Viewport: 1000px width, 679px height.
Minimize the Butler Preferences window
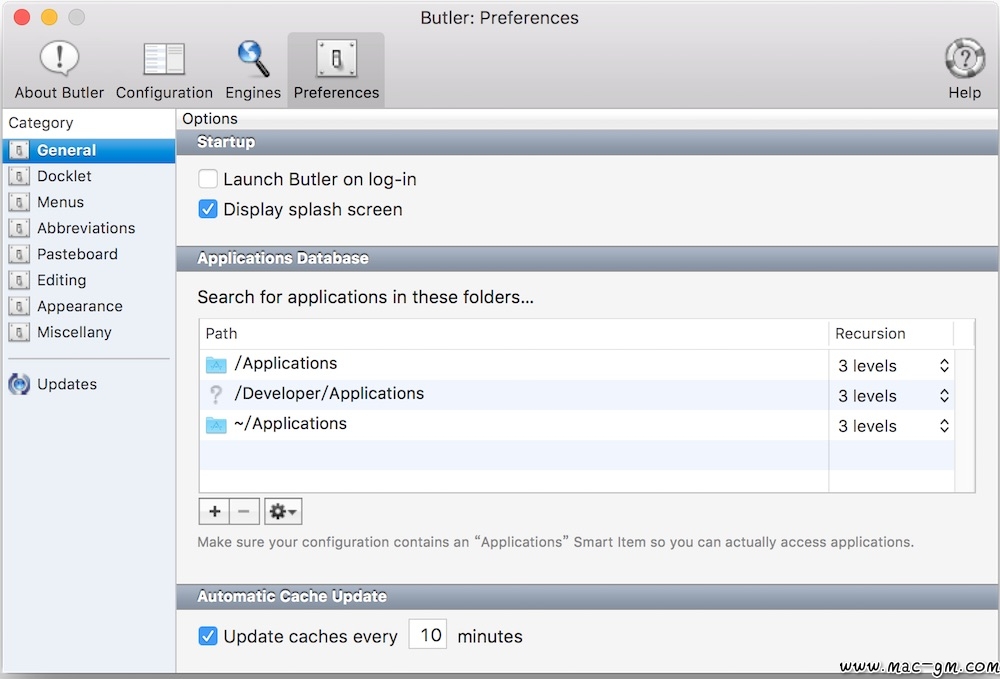49,17
